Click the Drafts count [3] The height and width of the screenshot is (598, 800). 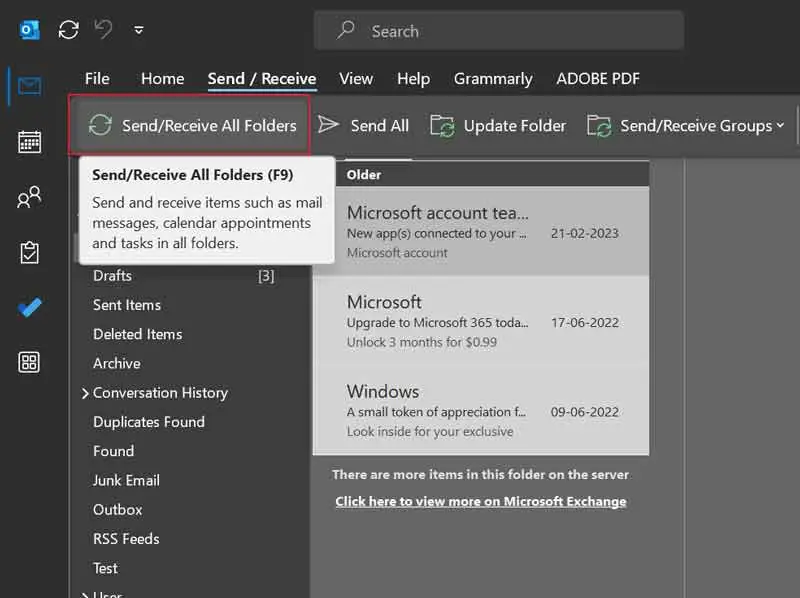(266, 276)
